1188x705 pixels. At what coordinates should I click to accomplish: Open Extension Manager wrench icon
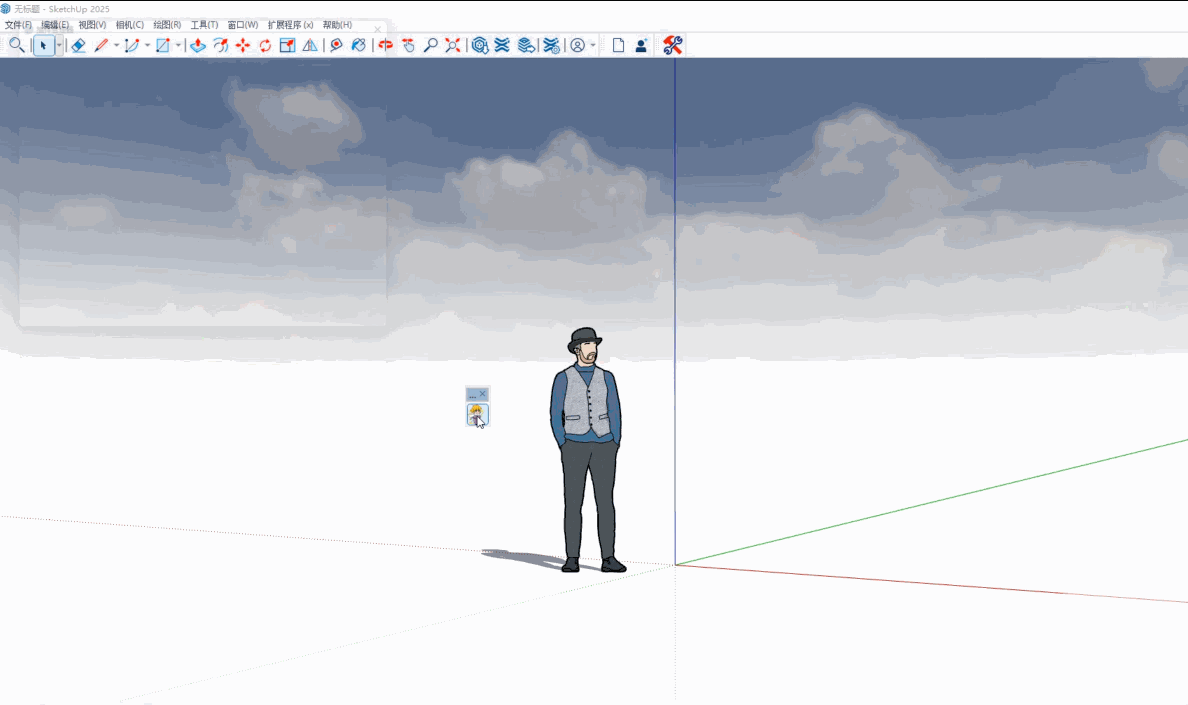pos(673,45)
